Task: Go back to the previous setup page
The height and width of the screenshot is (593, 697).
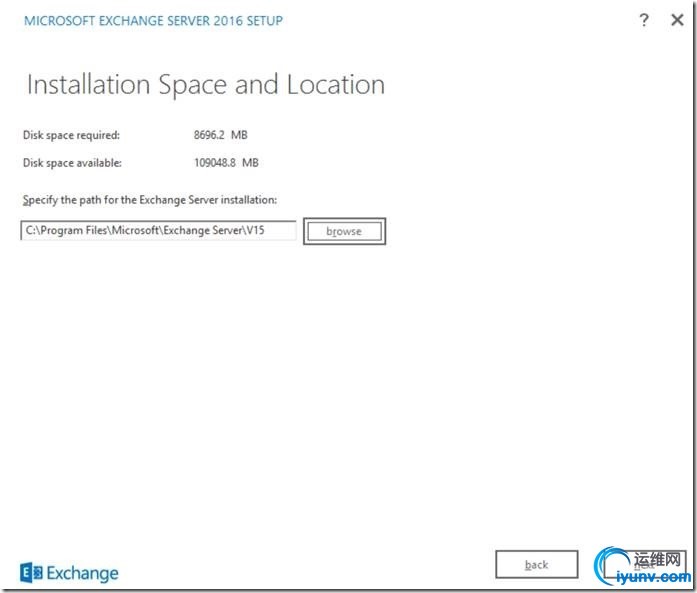Action: [537, 565]
